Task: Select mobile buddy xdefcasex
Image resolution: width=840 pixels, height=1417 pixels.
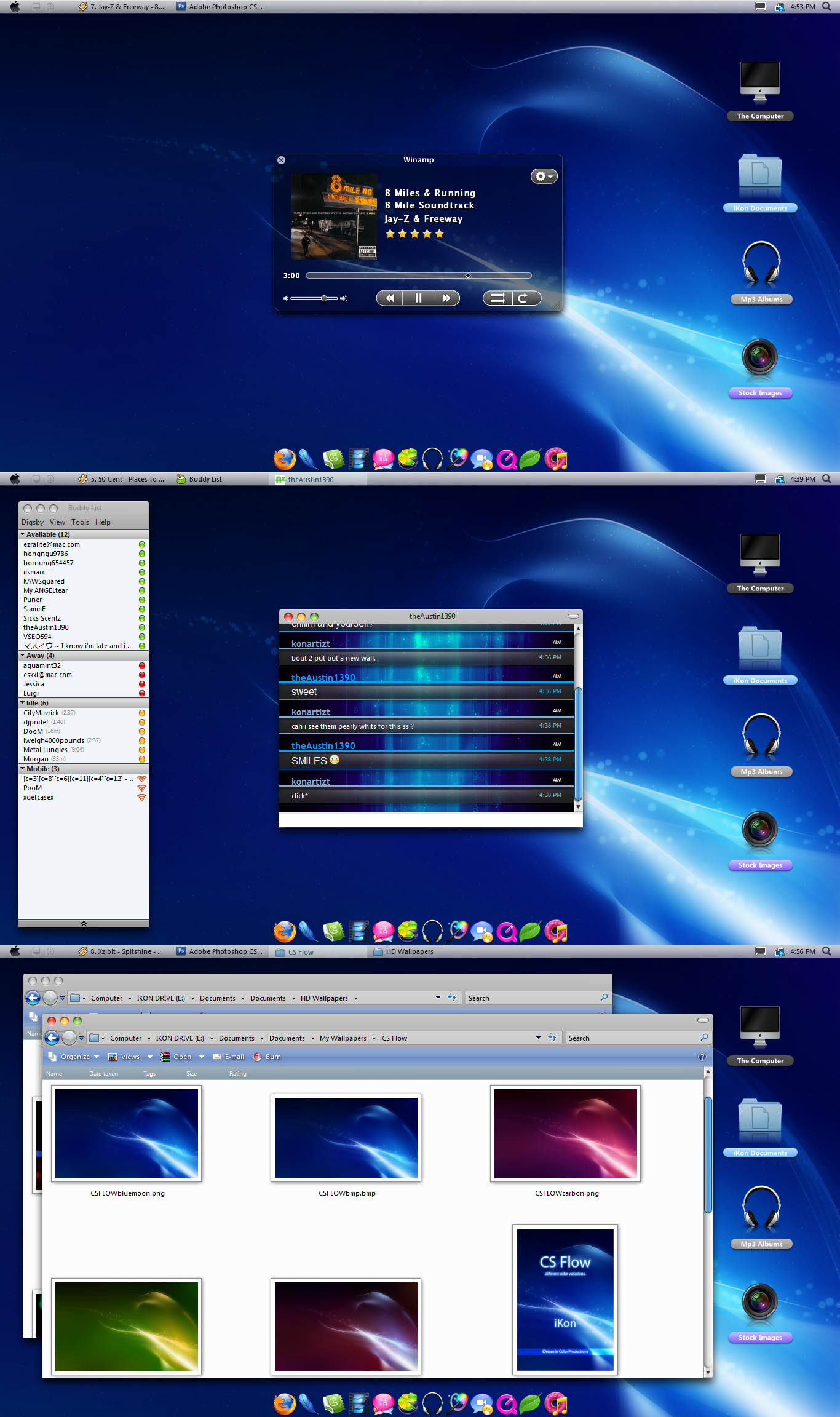Action: [84, 797]
